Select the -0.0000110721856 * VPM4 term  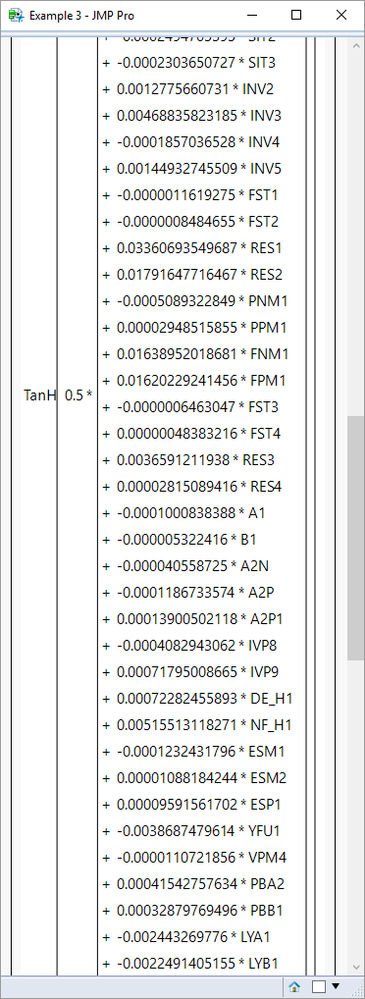[x=202, y=858]
